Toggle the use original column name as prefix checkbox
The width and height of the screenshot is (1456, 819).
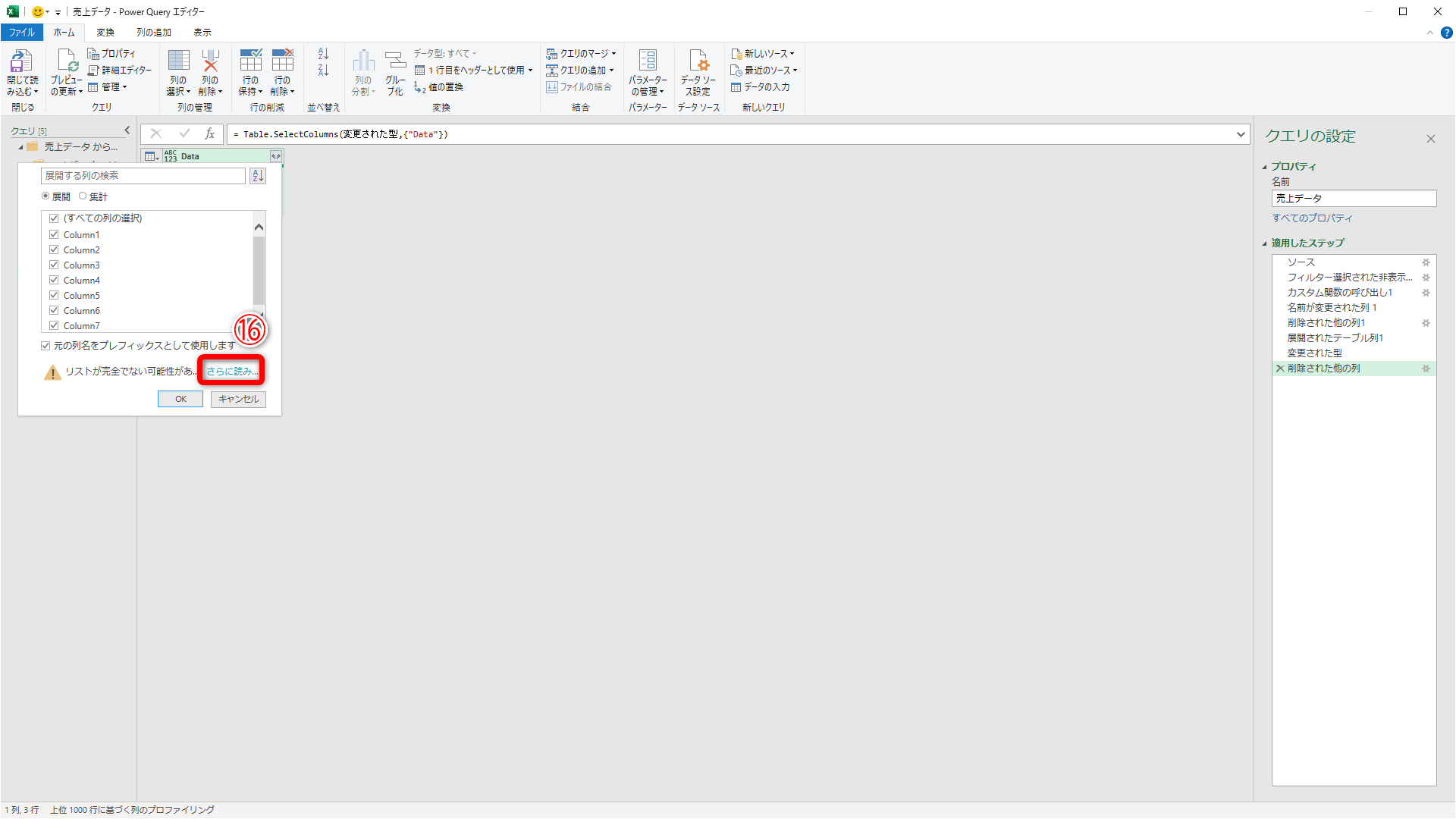[46, 346]
